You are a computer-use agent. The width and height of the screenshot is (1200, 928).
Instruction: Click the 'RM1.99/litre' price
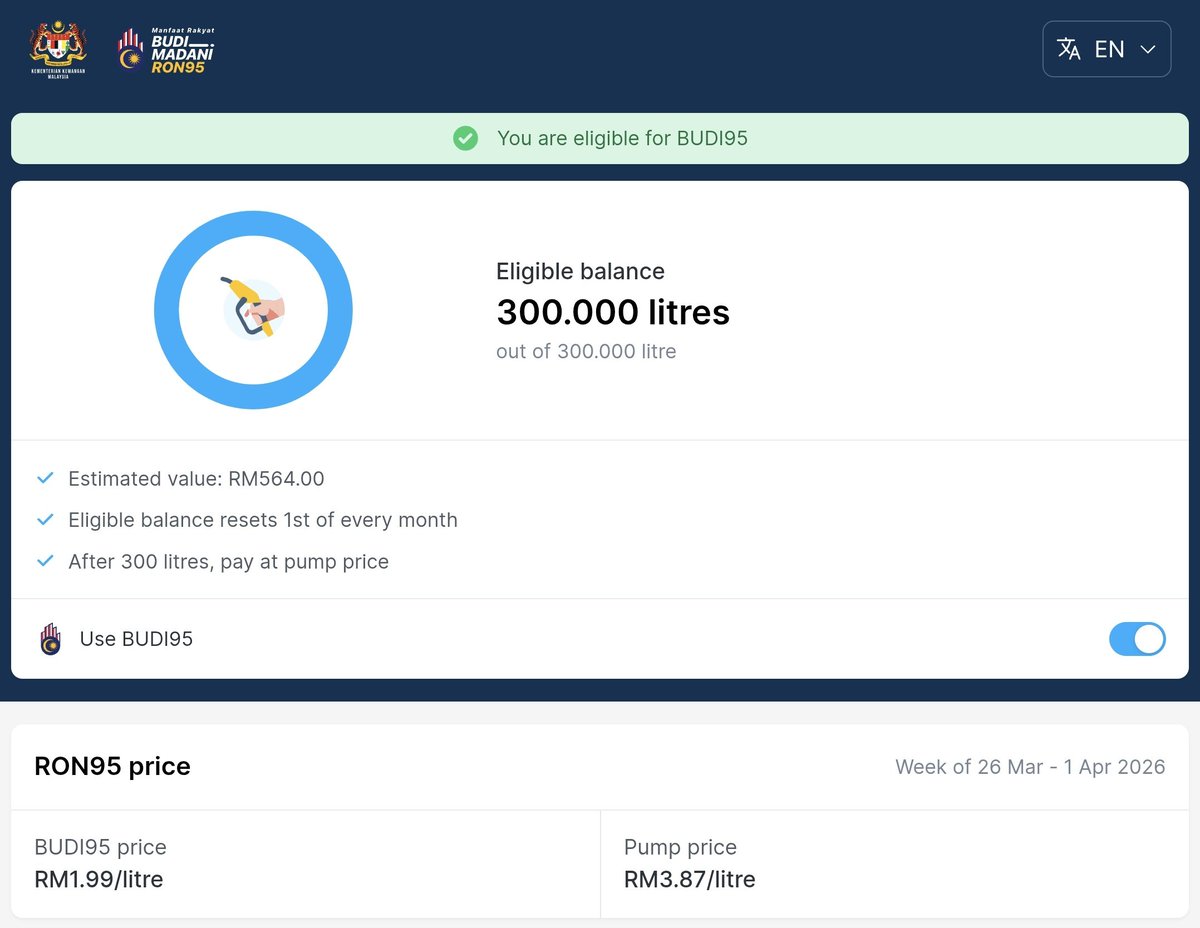coord(98,880)
